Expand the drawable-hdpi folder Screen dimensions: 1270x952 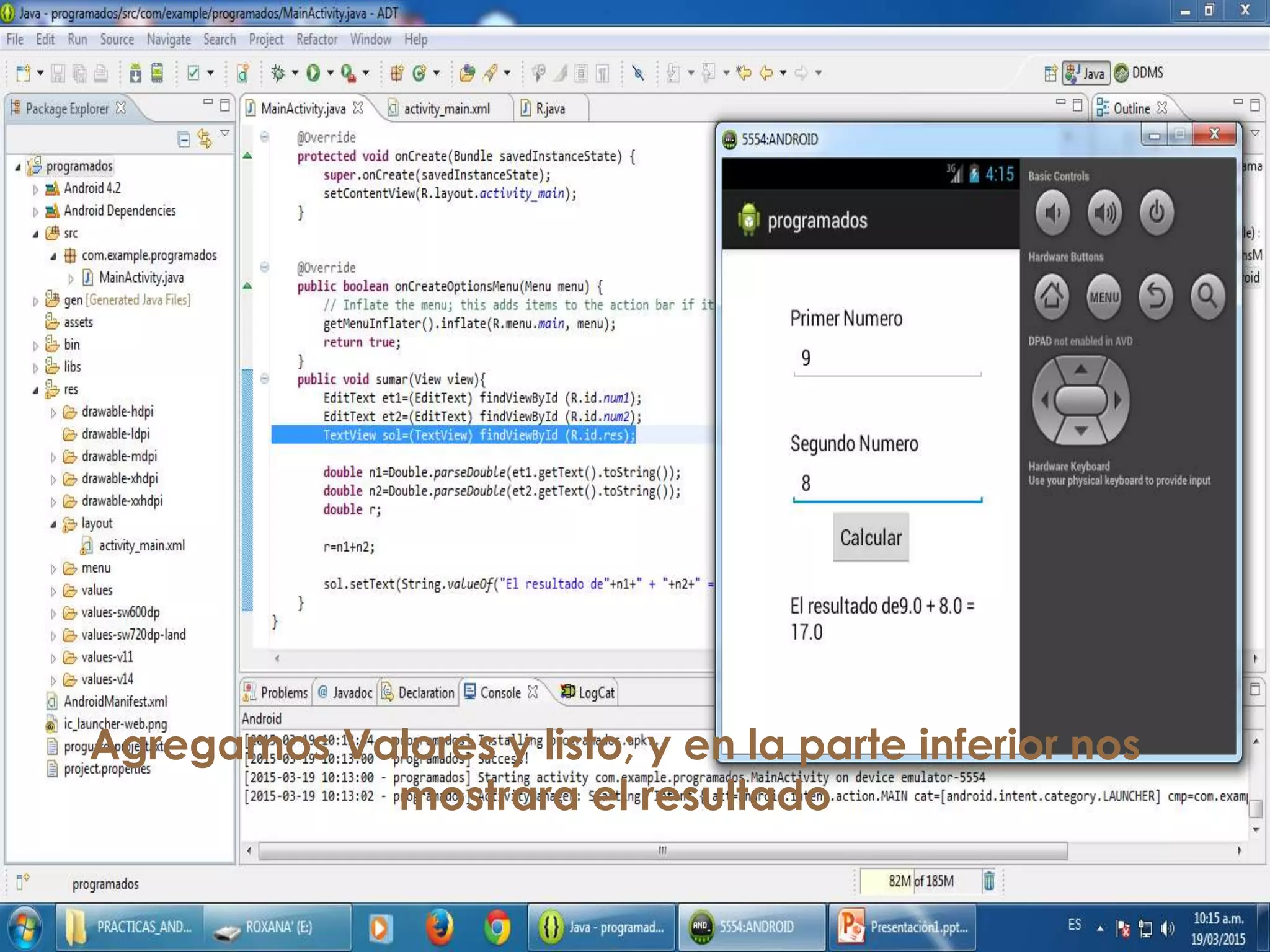coord(53,413)
